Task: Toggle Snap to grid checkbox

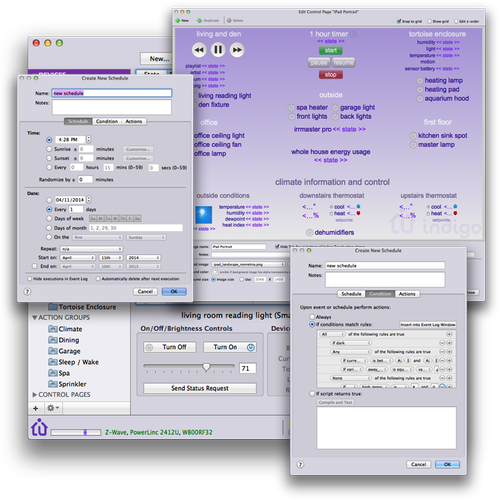Action: (399, 21)
